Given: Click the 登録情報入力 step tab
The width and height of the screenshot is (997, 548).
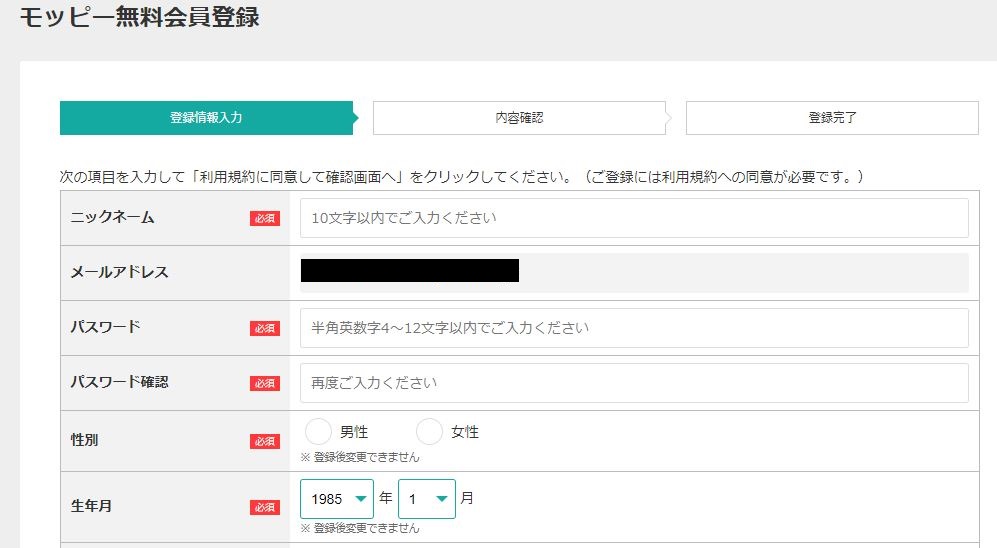Looking at the screenshot, I should [x=207, y=118].
